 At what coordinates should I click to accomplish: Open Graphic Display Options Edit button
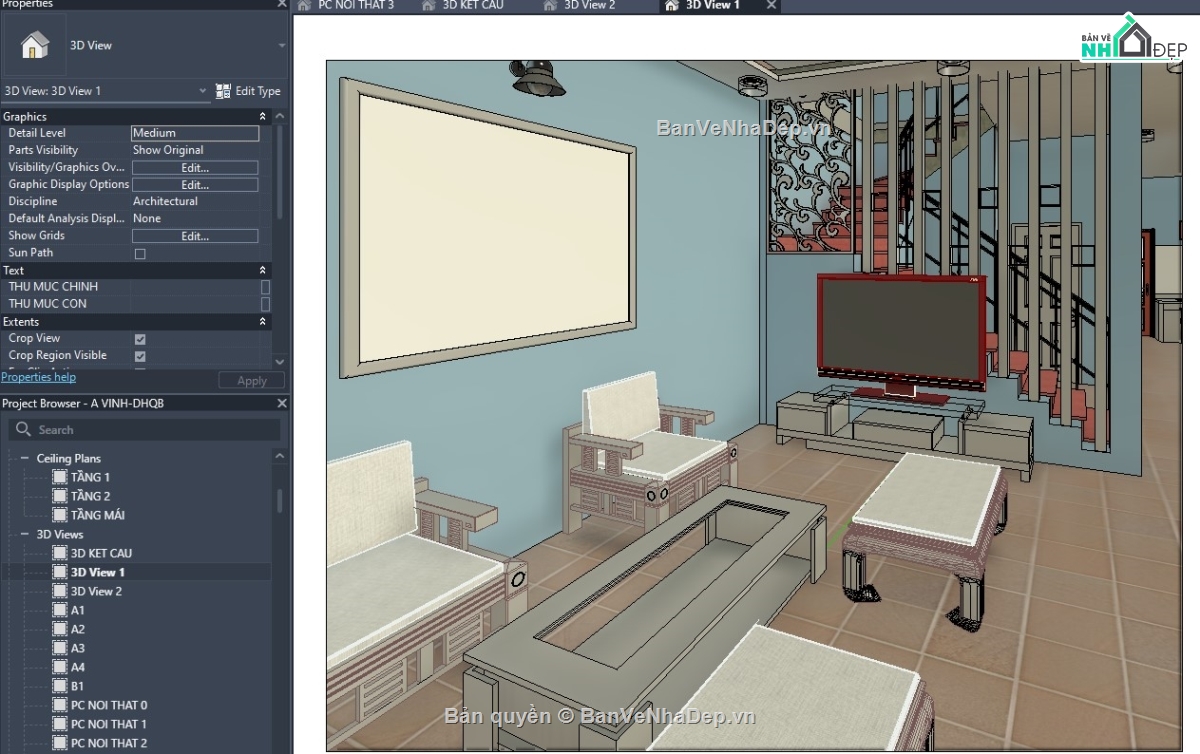click(195, 185)
